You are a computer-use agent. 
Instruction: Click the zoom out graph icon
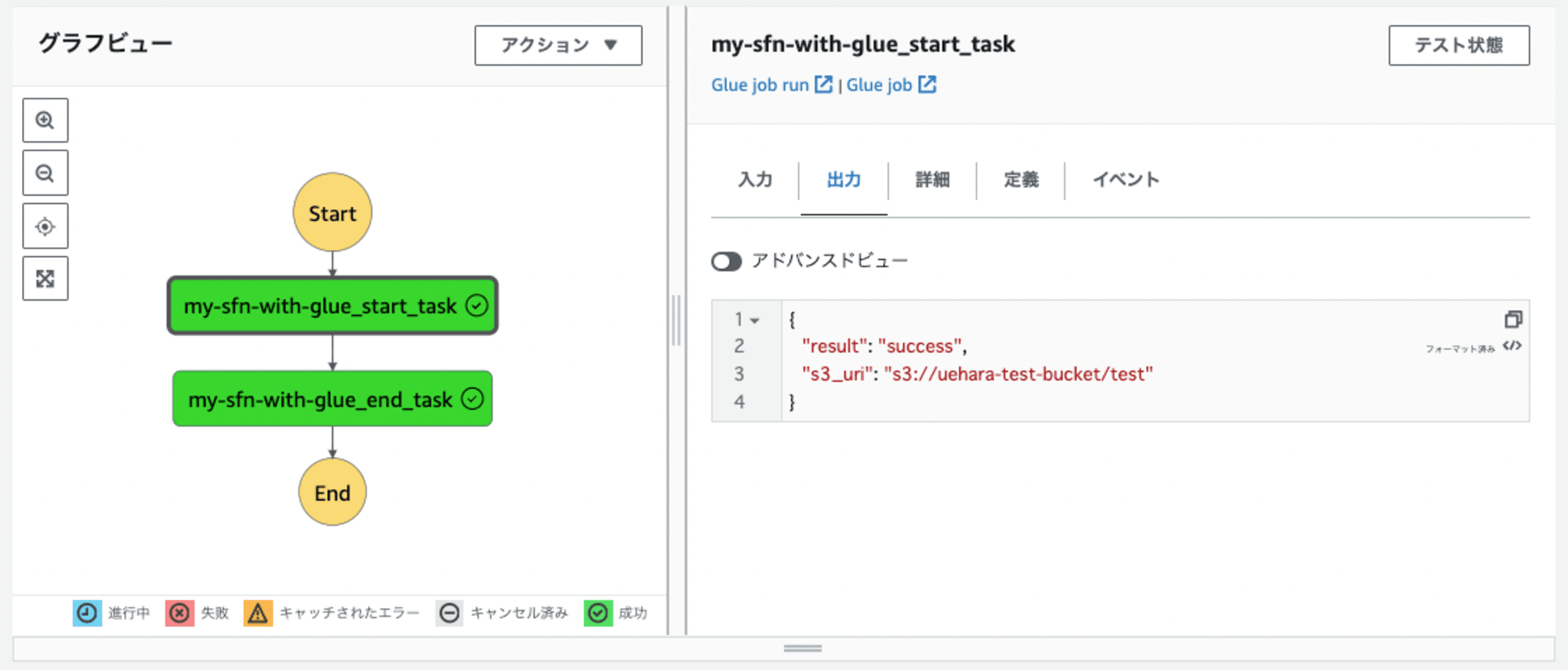pyautogui.click(x=45, y=173)
